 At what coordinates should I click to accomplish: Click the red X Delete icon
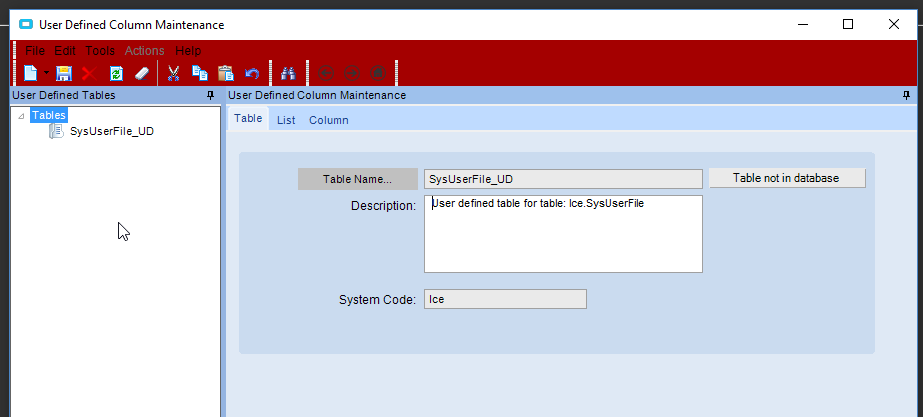pos(89,73)
